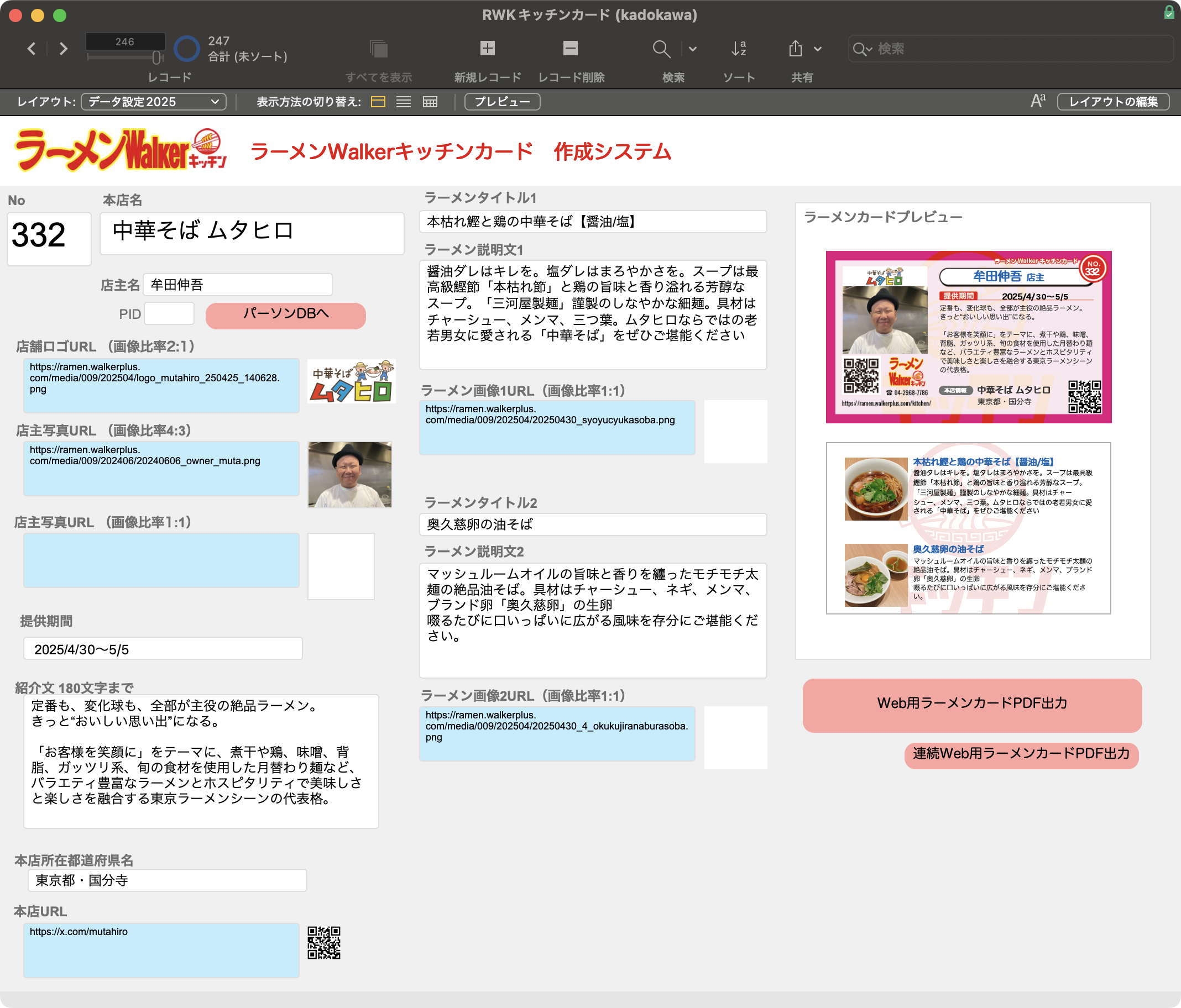This screenshot has width=1181, height=1008.
Task: Switch to table view mode
Action: (430, 102)
